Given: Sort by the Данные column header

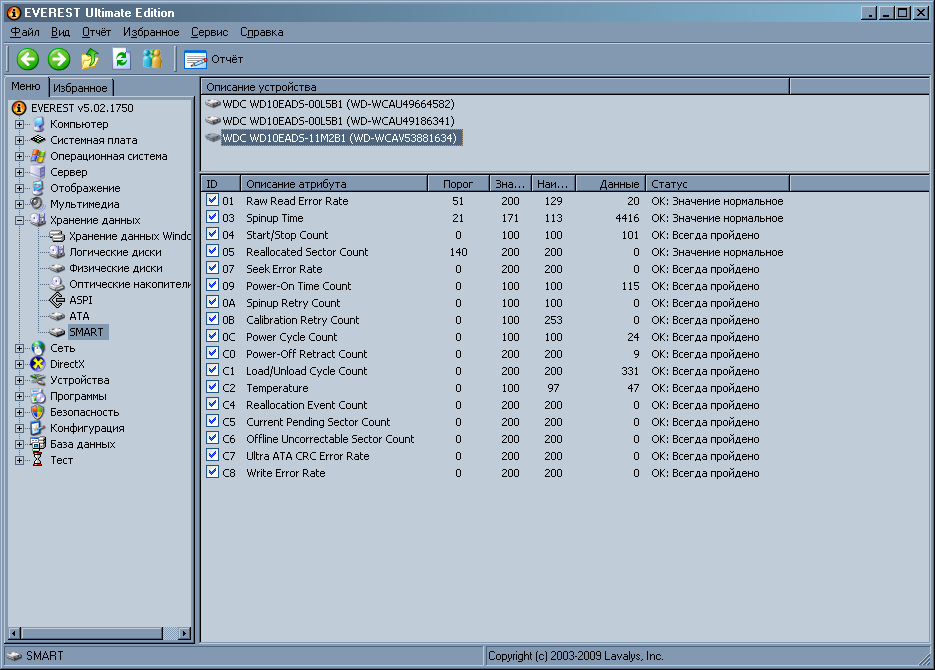Looking at the screenshot, I should point(611,184).
